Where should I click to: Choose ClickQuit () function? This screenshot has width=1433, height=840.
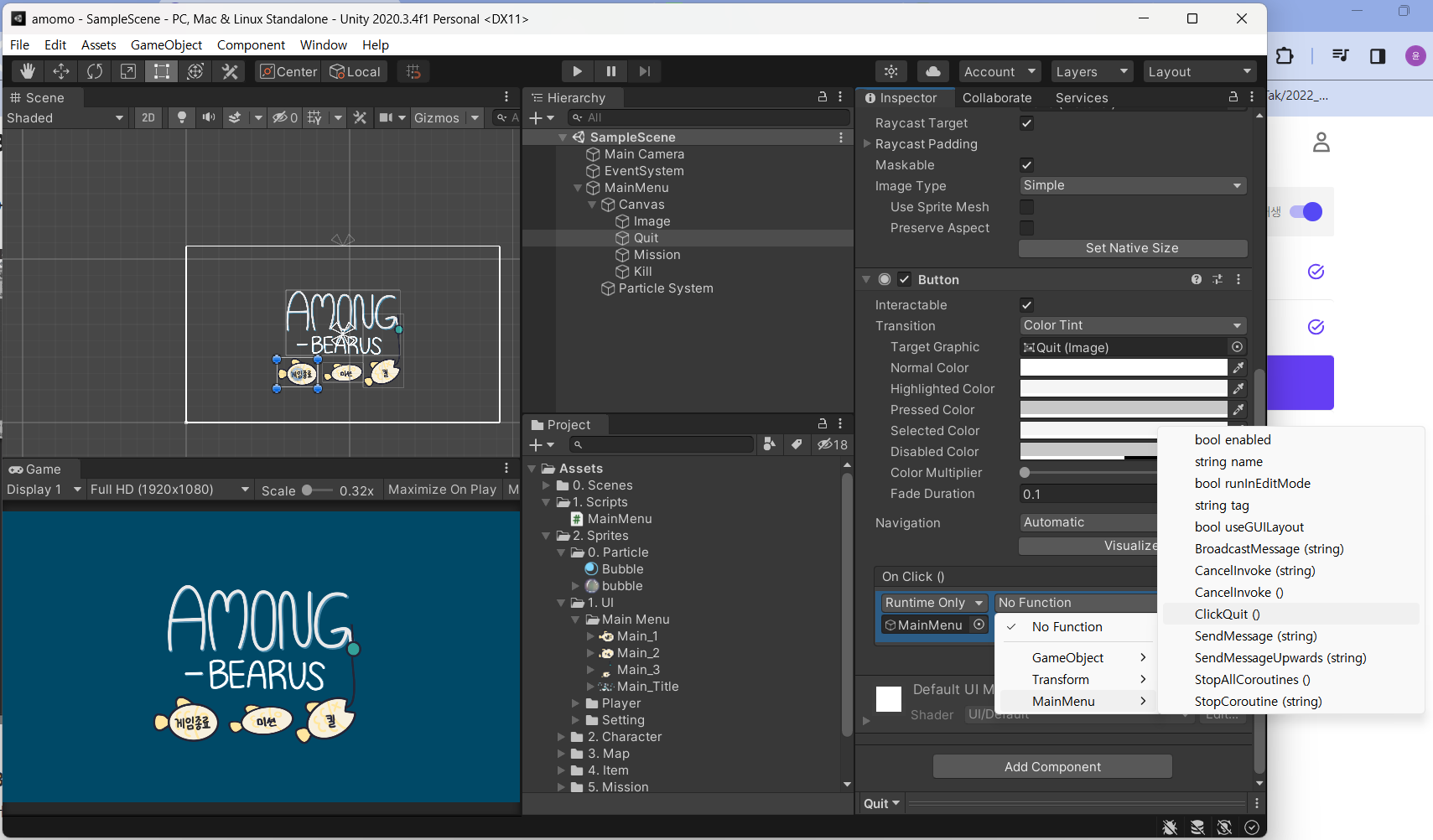1291,614
